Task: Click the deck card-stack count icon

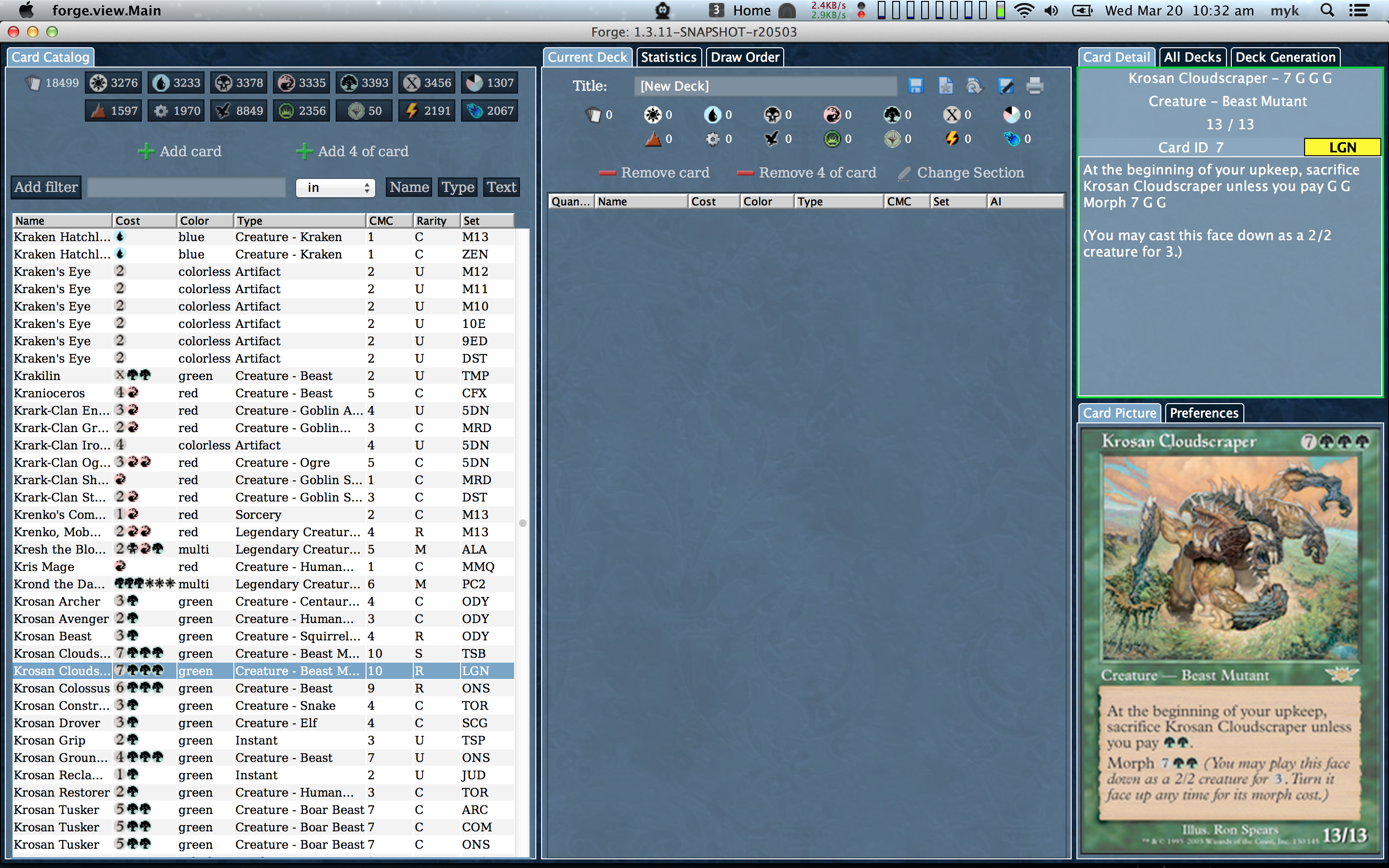Action: pyautogui.click(x=593, y=115)
